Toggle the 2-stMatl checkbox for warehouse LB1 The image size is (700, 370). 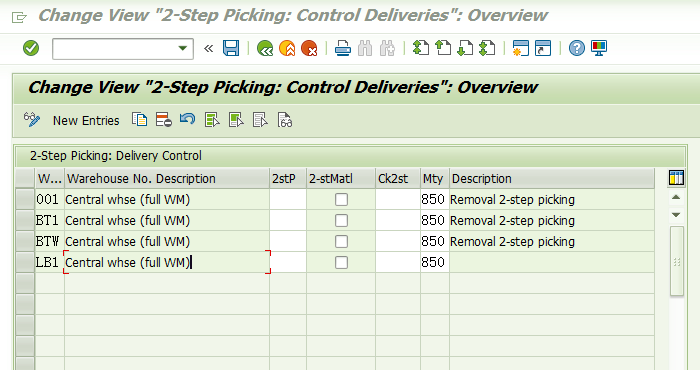[x=341, y=262]
